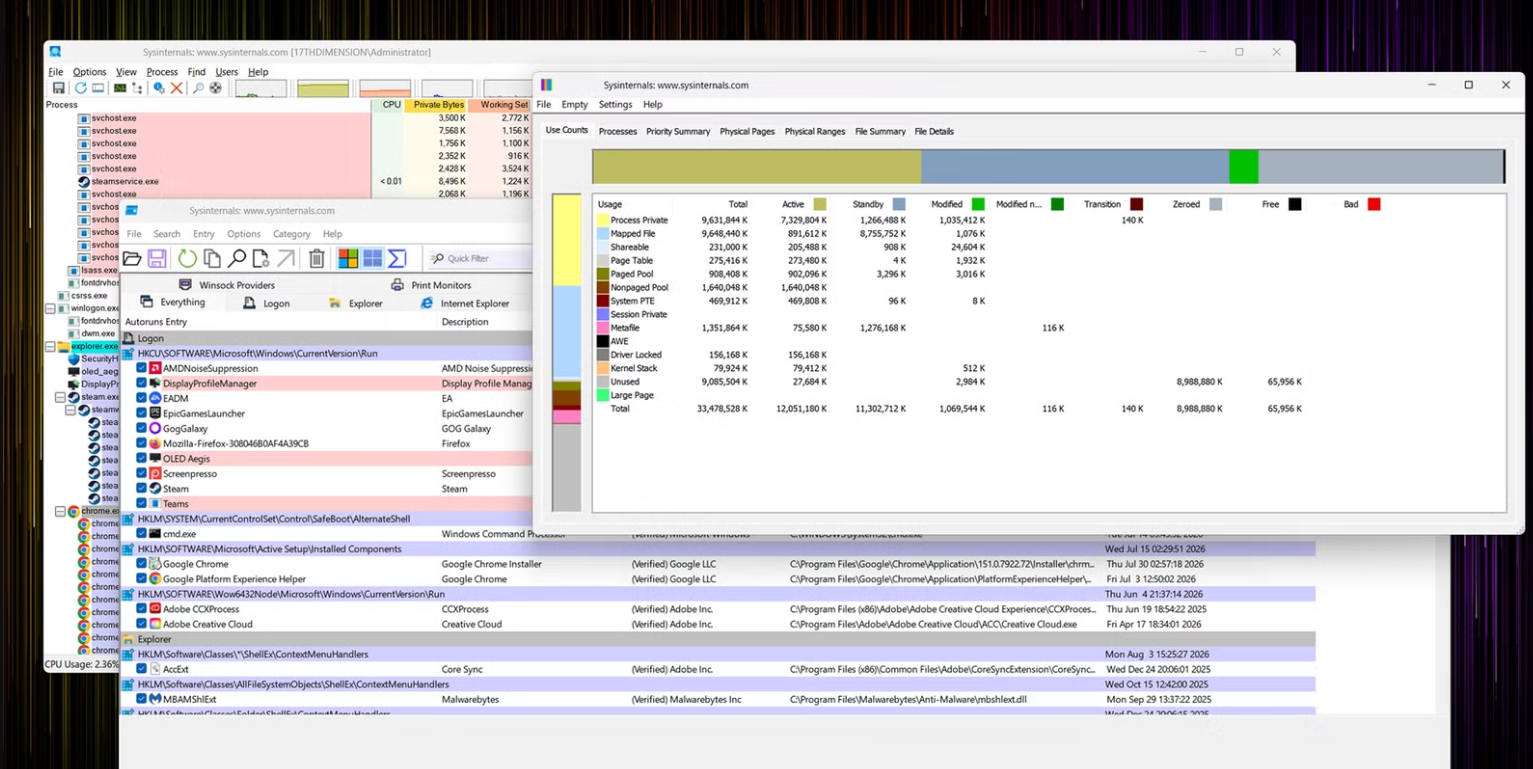Viewport: 1533px width, 769px height.
Task: Click green Refresh icon in Autoruns toolbar
Action: point(187,259)
